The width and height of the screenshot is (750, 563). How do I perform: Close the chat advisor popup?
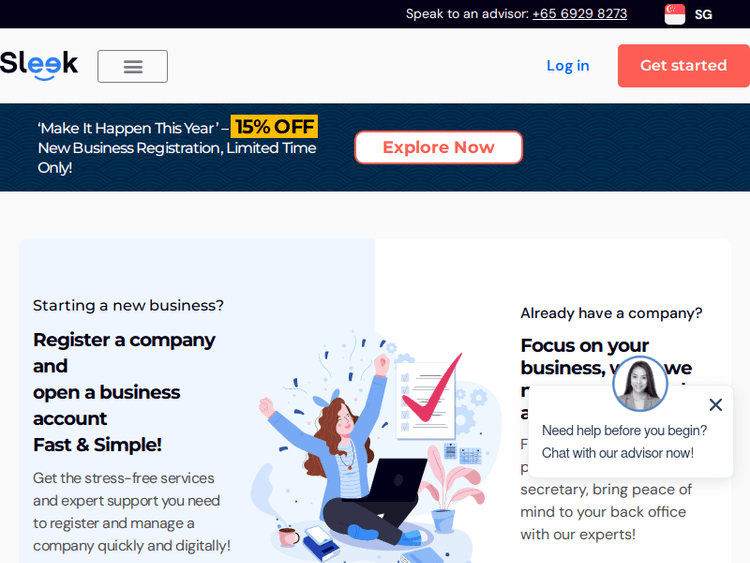tap(716, 405)
